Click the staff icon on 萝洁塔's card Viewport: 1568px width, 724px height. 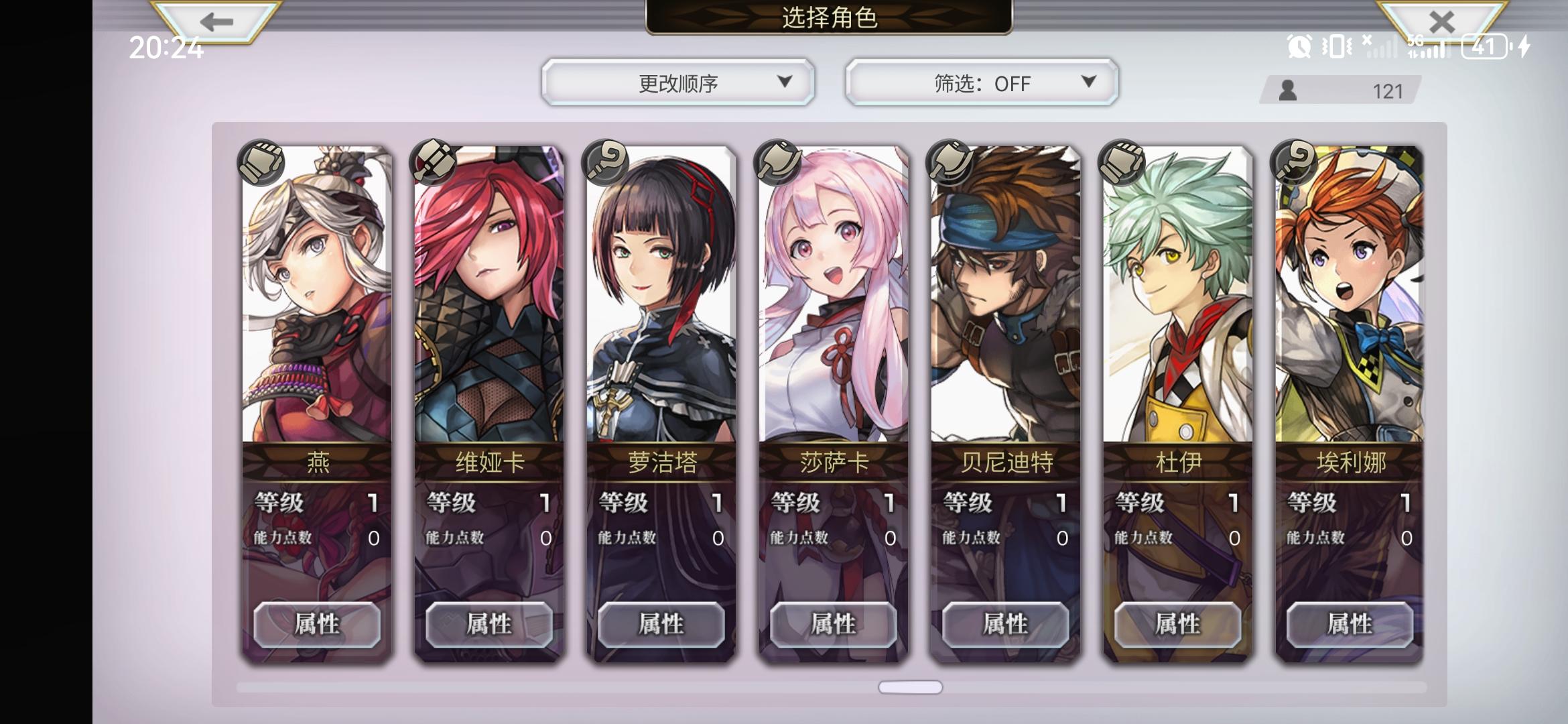(606, 162)
